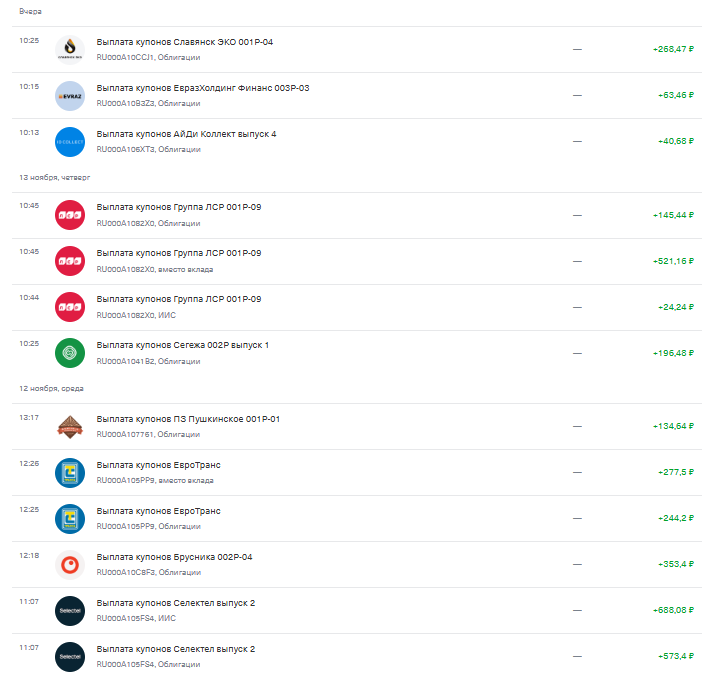727x678 pixels.
Task: Click the ПЗ Пушкинское diamond logo icon
Action: [70, 427]
